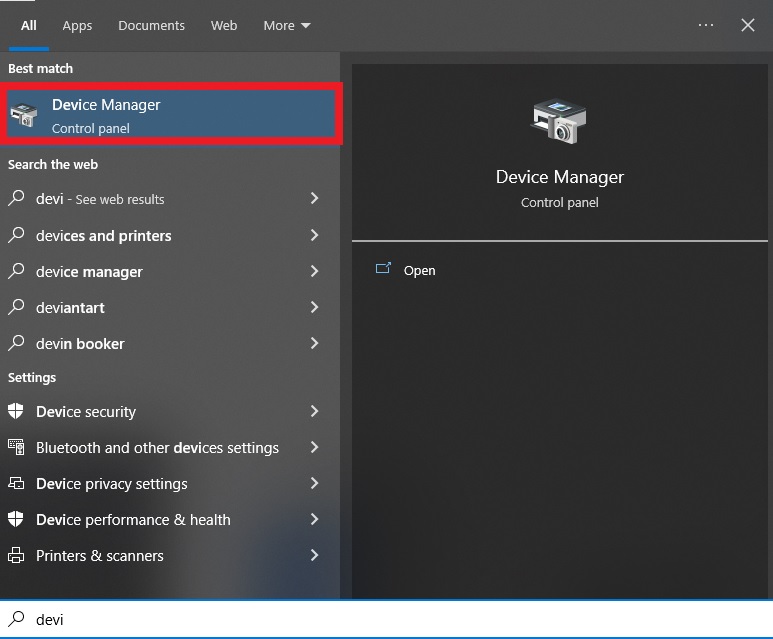Open Bluetooth and other devices settings

coord(170,447)
